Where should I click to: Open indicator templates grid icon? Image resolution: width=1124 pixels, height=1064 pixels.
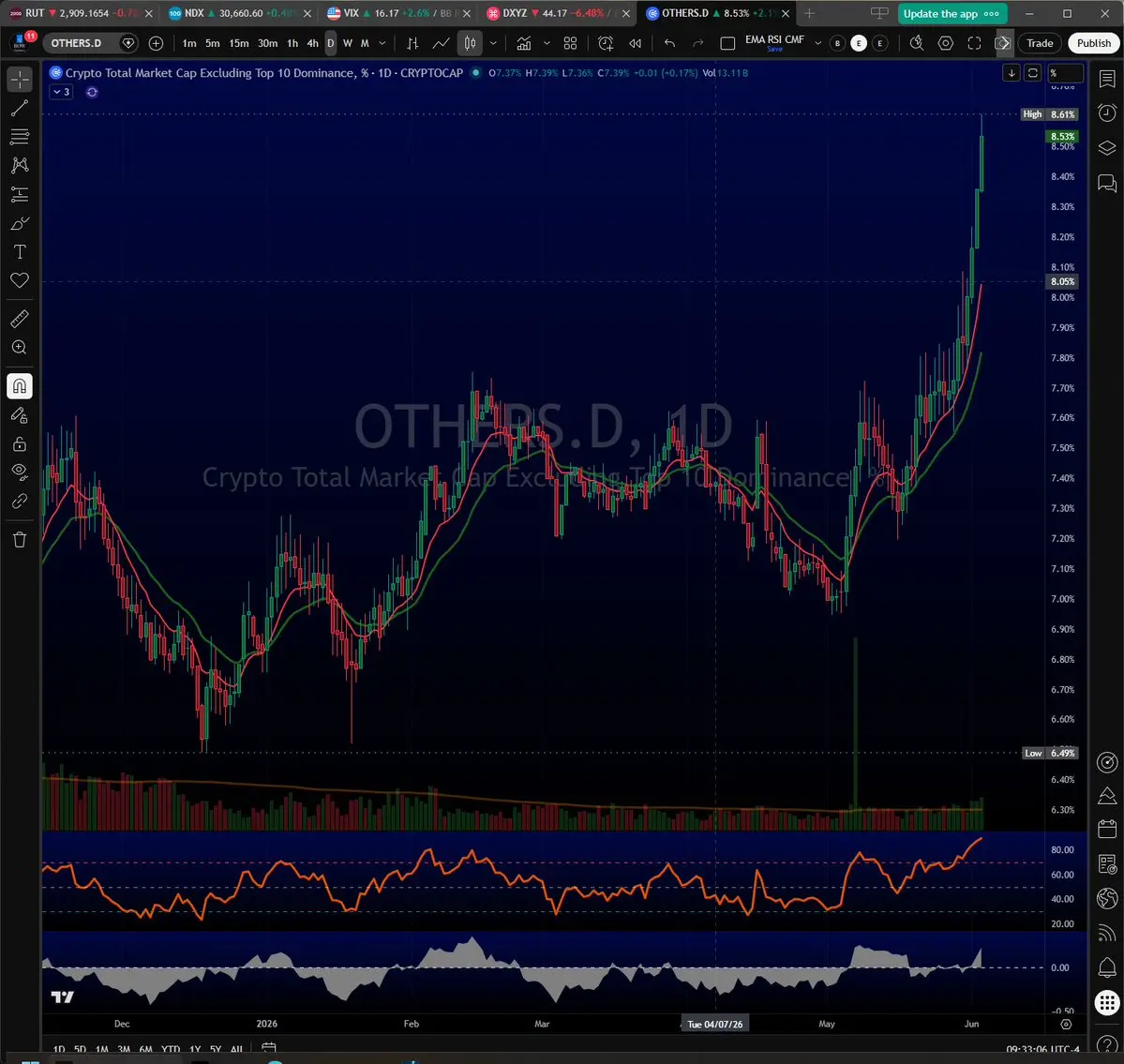(570, 43)
